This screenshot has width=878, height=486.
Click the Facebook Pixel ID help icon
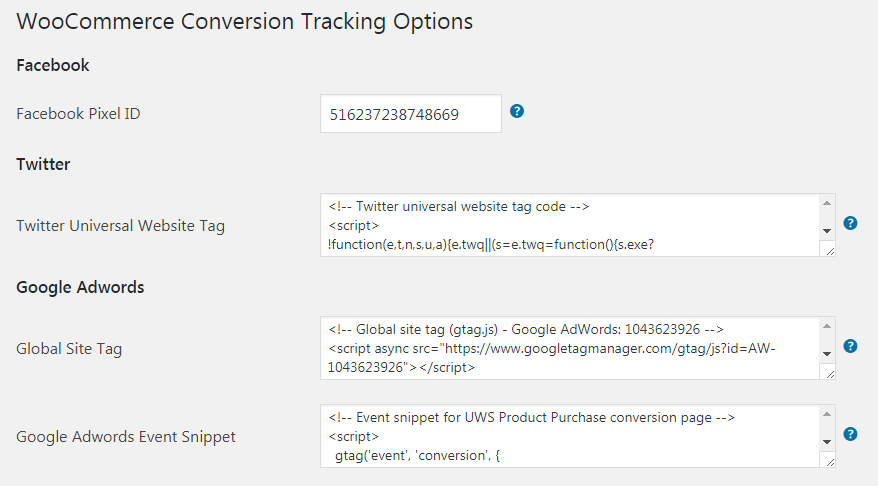click(517, 111)
